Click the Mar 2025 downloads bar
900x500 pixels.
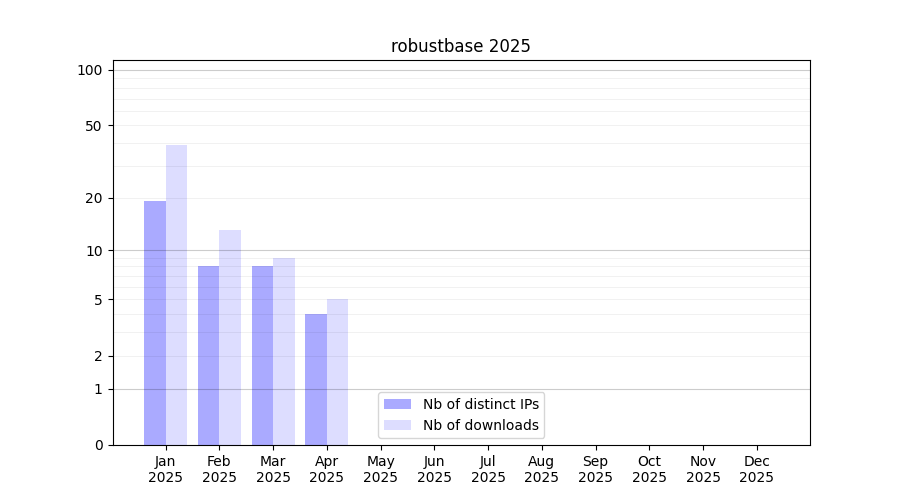(284, 351)
